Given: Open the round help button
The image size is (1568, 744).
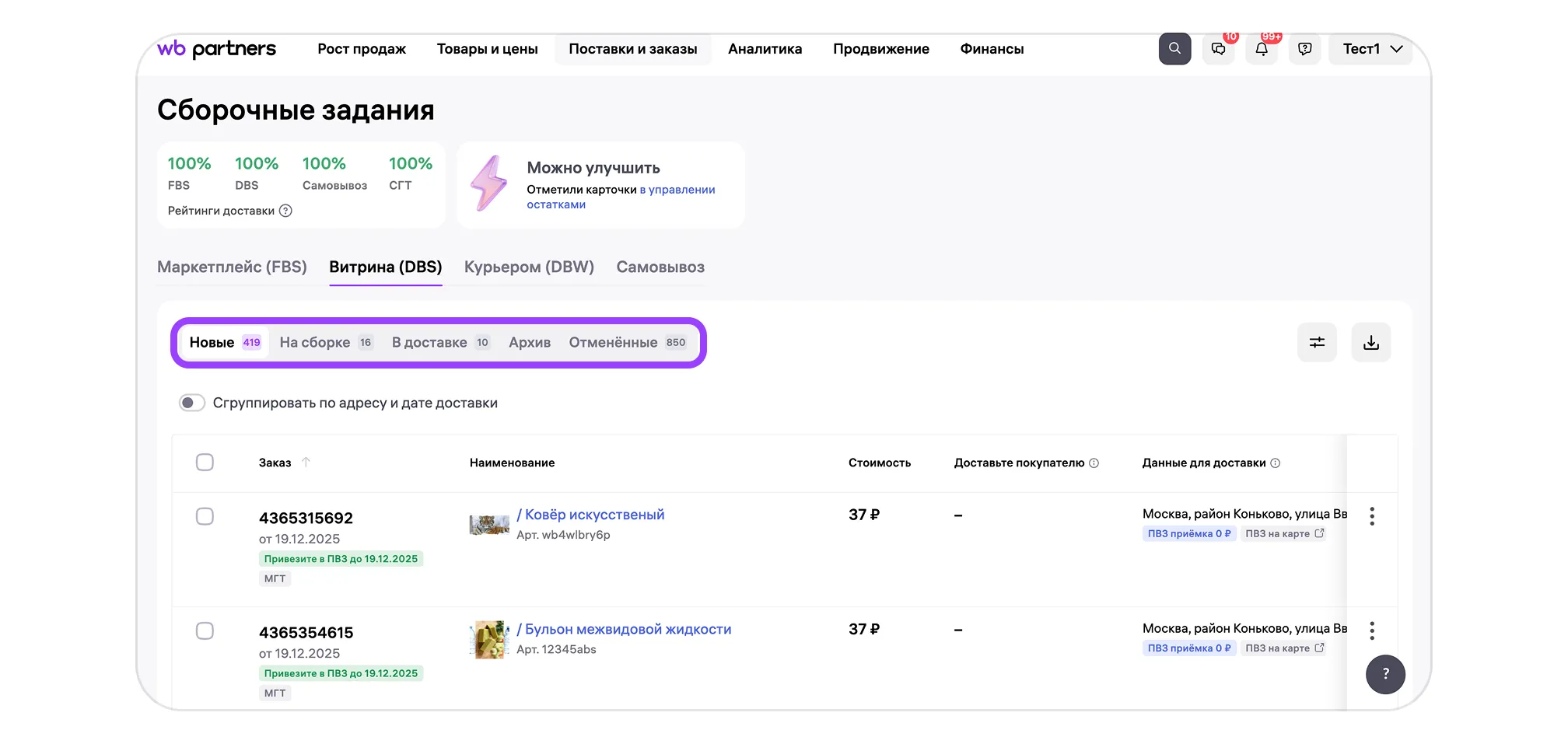Looking at the screenshot, I should (x=1385, y=674).
